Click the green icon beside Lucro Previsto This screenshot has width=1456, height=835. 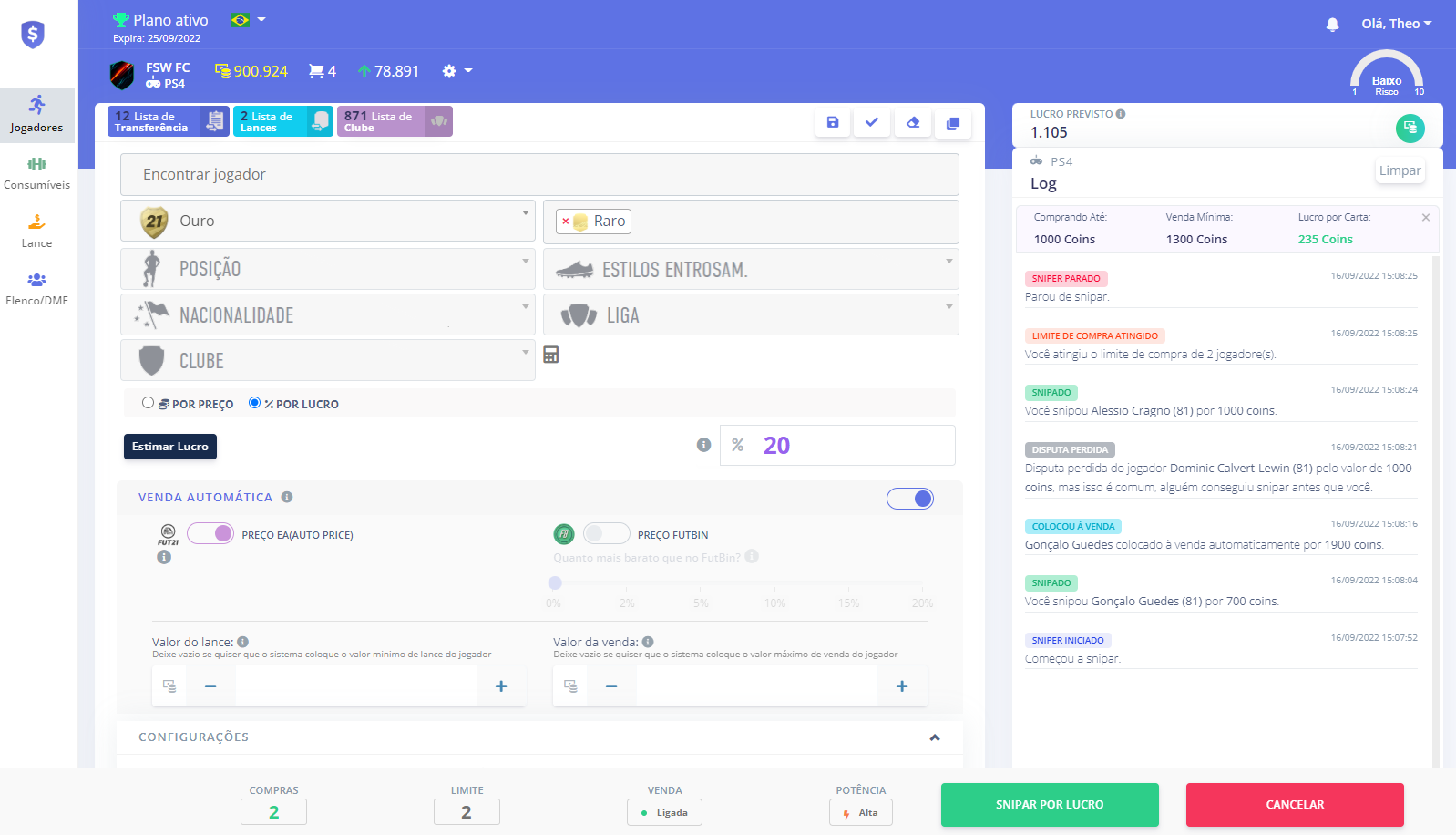[x=1410, y=128]
